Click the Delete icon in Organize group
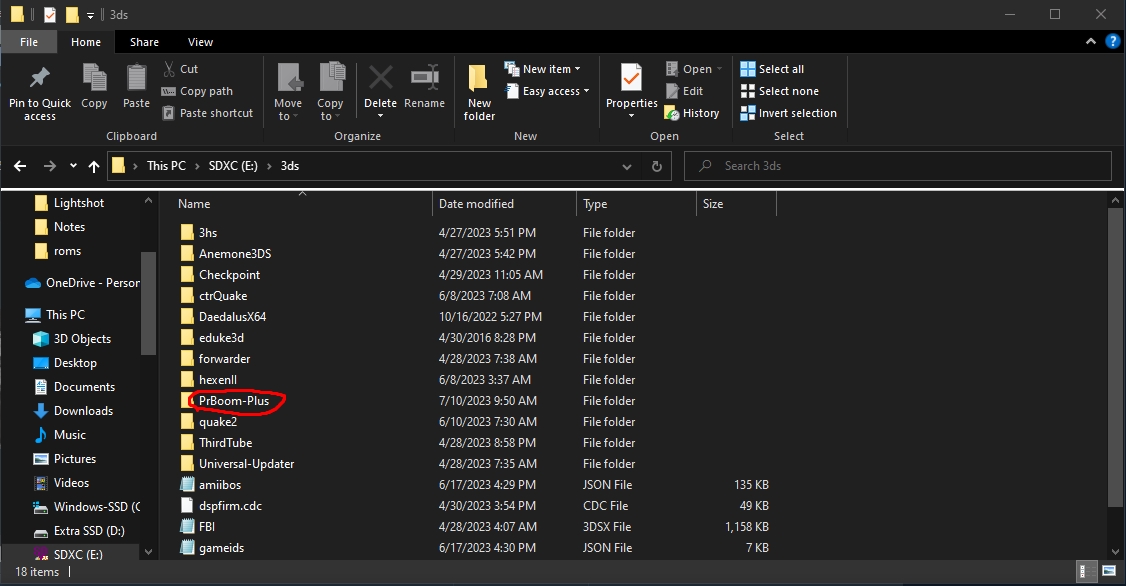 tap(381, 78)
